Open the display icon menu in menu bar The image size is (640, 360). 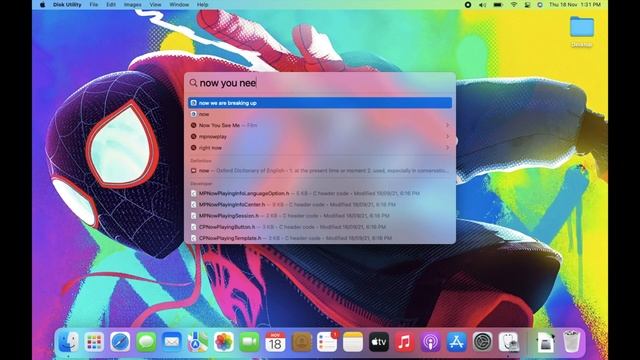tap(527, 4)
